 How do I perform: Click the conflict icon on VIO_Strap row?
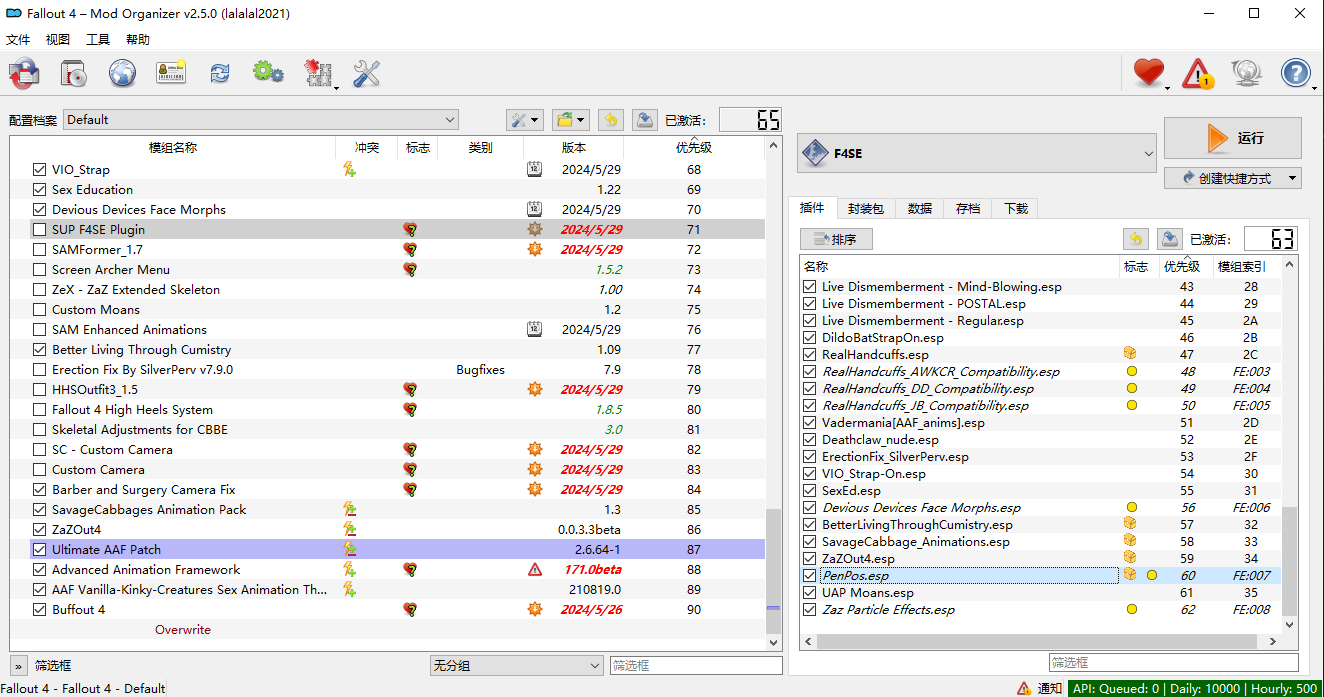click(349, 170)
